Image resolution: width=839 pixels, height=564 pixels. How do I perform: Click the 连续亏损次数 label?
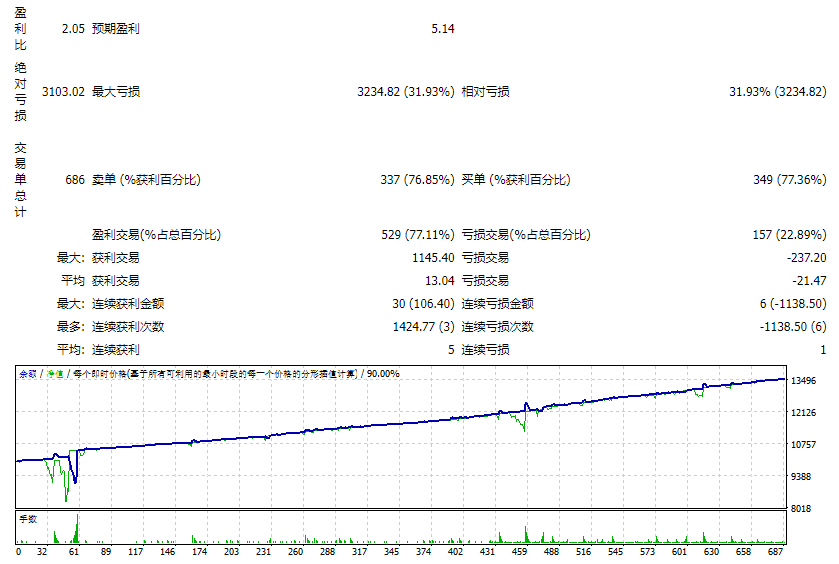point(497,326)
